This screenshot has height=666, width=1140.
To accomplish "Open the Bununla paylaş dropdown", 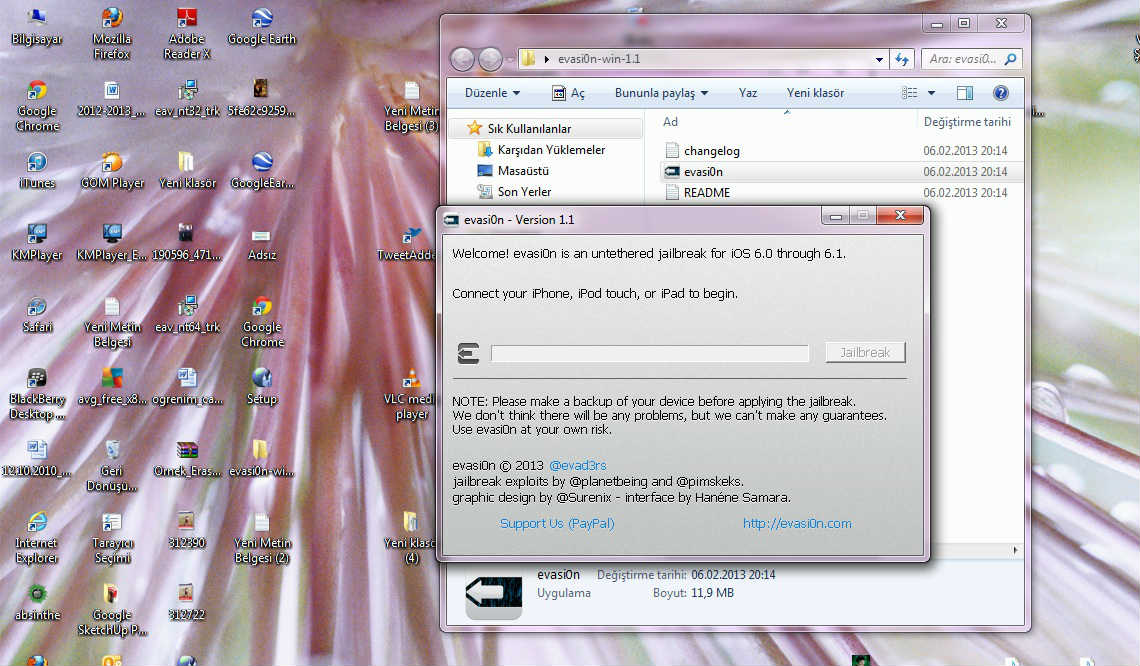I will 661,93.
